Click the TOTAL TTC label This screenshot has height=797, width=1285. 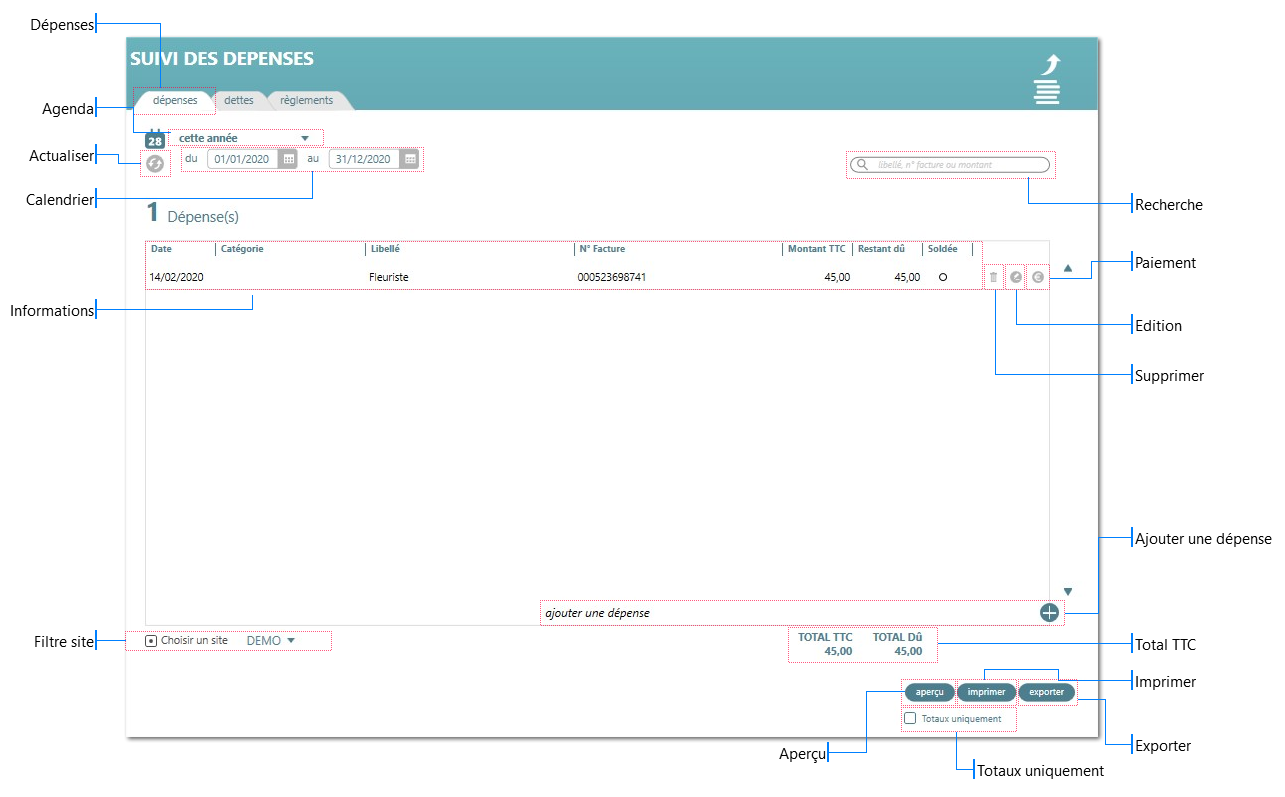point(825,636)
